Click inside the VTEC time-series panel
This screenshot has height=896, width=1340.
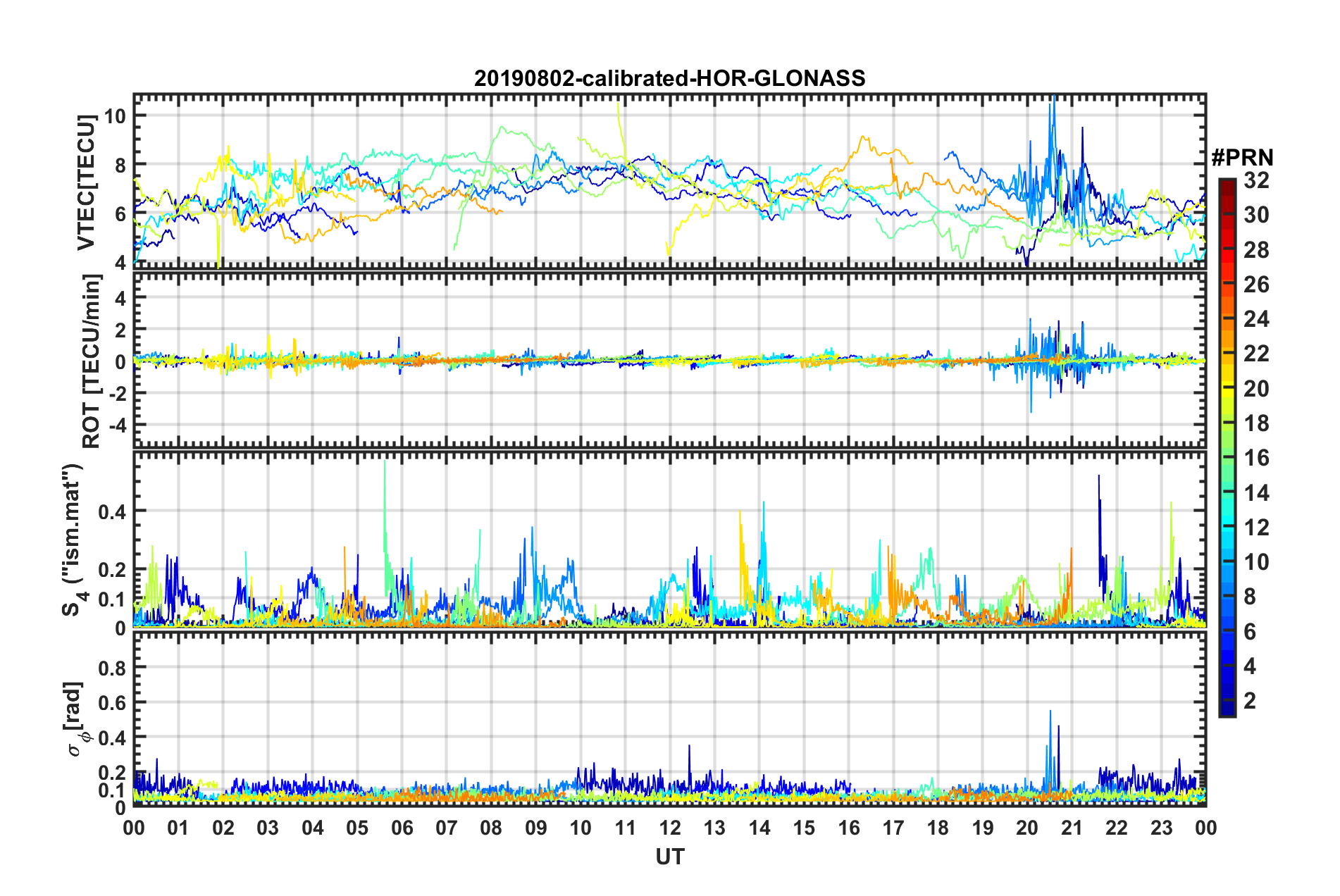(x=669, y=181)
